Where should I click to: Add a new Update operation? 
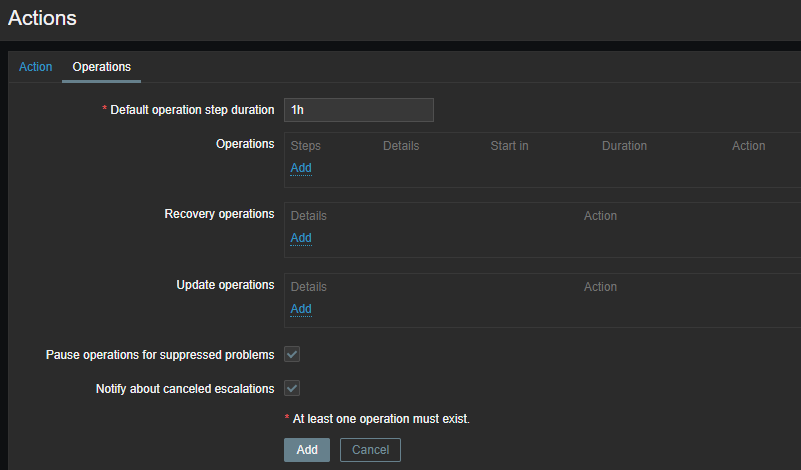pyautogui.click(x=301, y=309)
